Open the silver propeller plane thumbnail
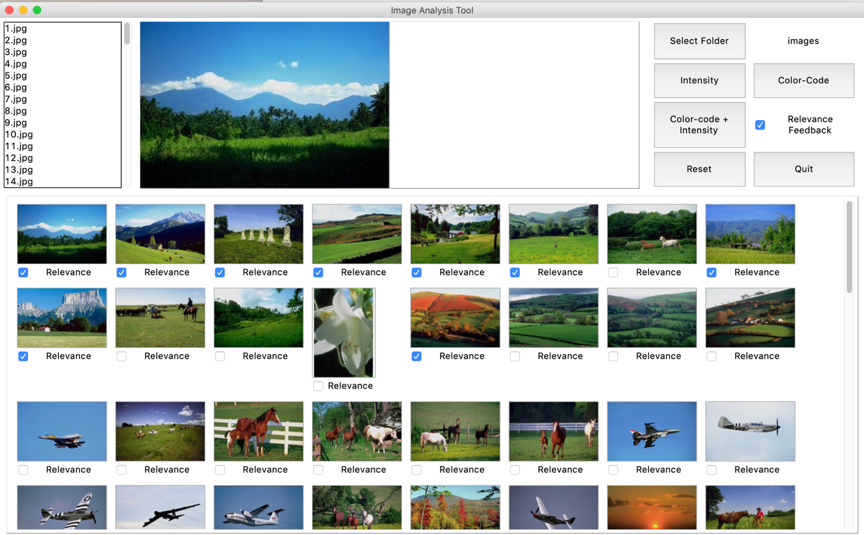Screen dimensions: 864x535 pos(750,431)
